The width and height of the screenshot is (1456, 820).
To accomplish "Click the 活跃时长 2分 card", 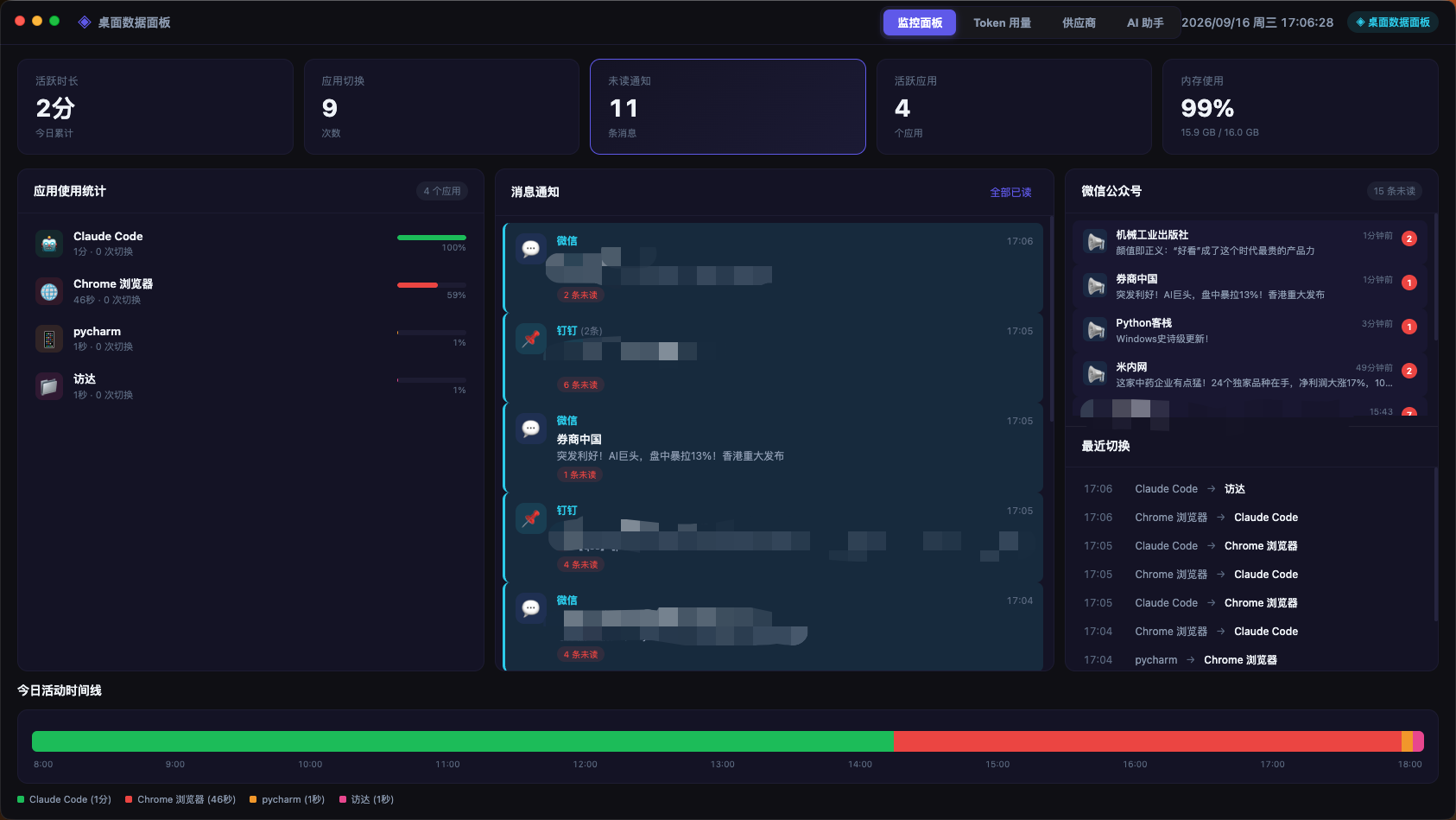I will click(x=155, y=106).
